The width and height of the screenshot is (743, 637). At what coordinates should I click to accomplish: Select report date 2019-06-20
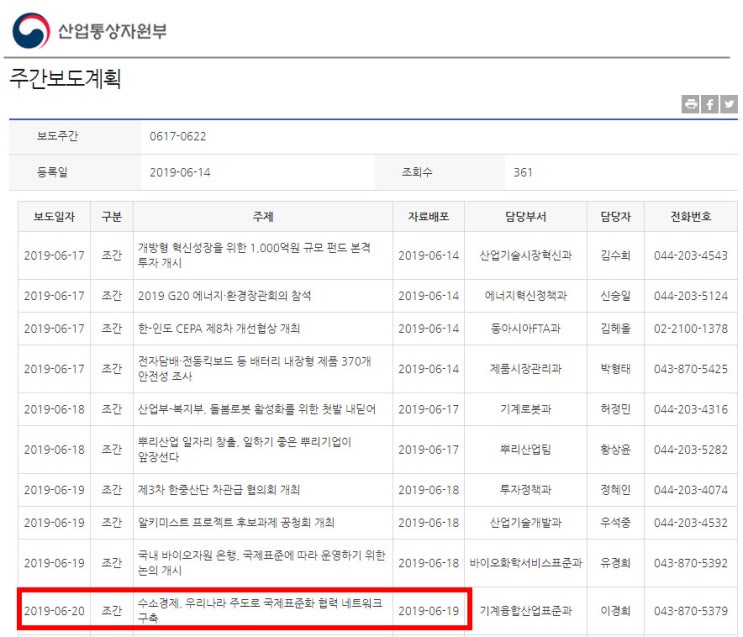(54, 610)
